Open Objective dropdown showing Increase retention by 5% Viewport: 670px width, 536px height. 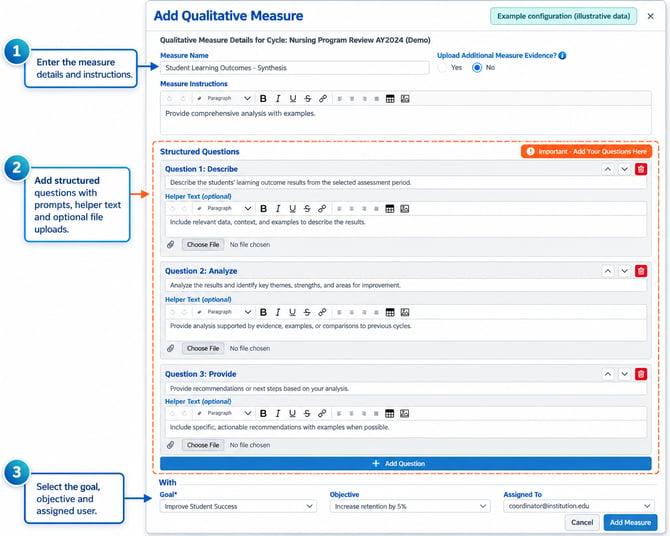[x=410, y=507]
